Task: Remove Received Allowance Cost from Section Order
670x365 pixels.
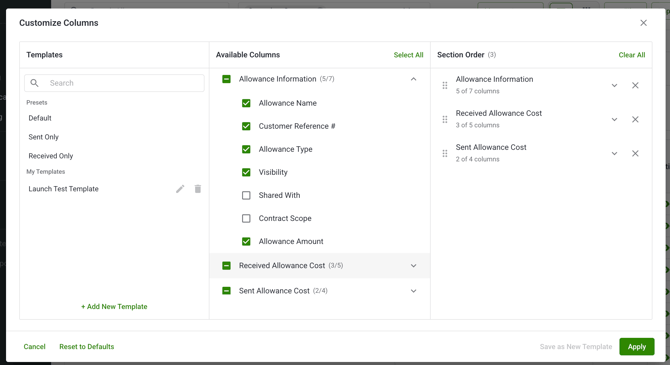Action: [x=635, y=119]
